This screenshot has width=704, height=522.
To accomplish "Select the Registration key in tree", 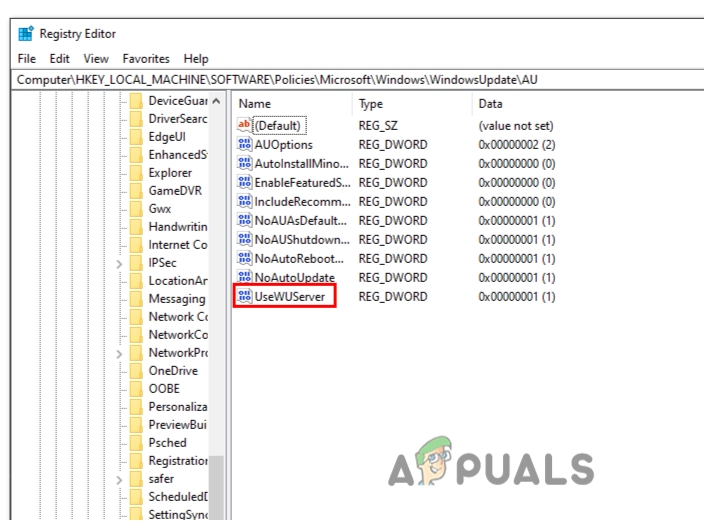I will [x=178, y=461].
